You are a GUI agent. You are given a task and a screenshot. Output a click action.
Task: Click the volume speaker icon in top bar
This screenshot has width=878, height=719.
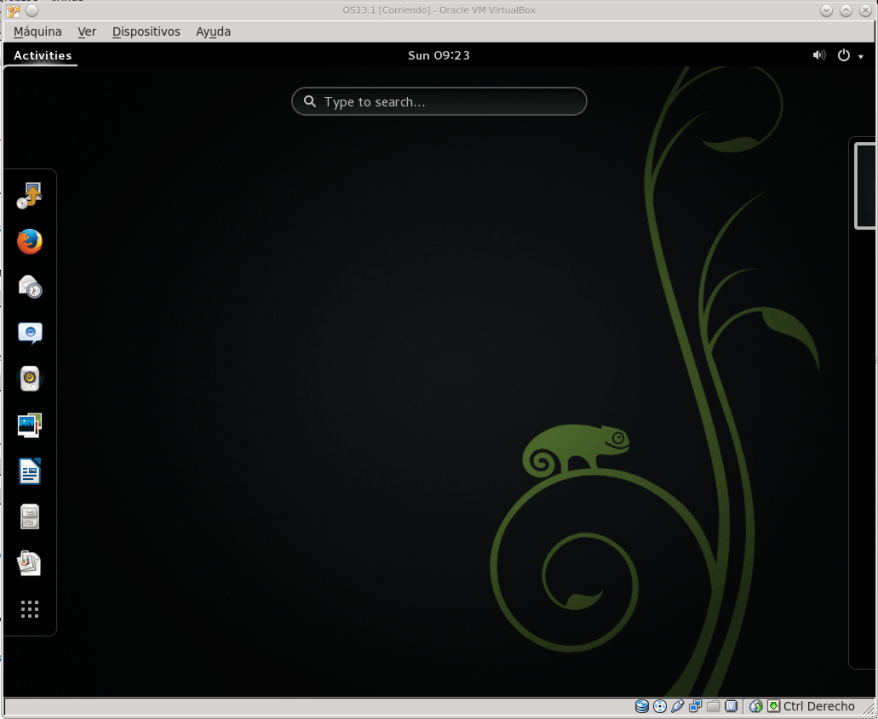(x=819, y=56)
